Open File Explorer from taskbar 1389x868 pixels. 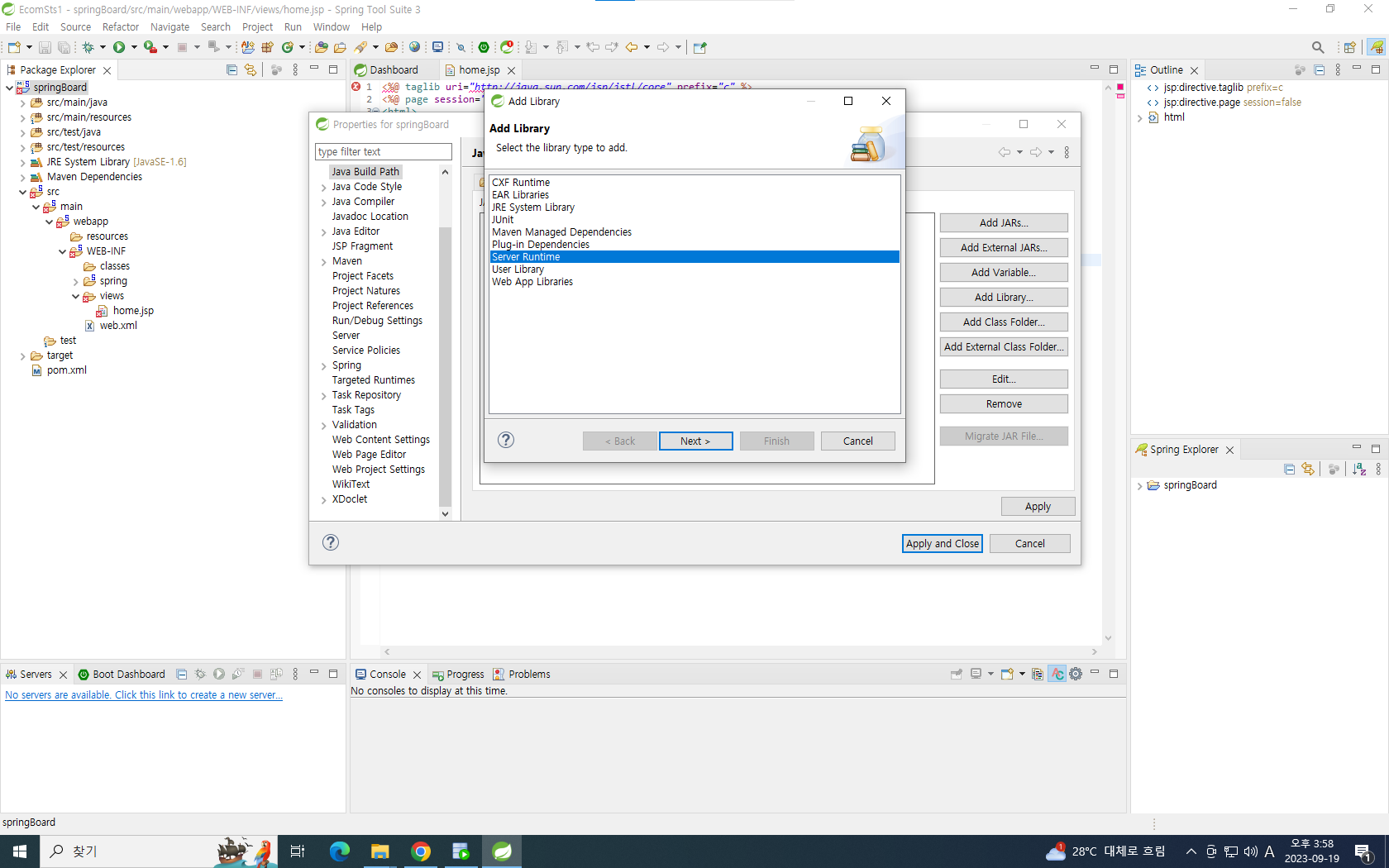(380, 851)
